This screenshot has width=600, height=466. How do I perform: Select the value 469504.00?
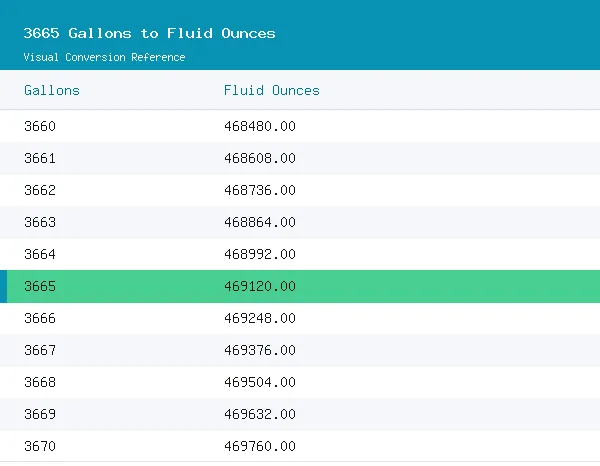260,382
